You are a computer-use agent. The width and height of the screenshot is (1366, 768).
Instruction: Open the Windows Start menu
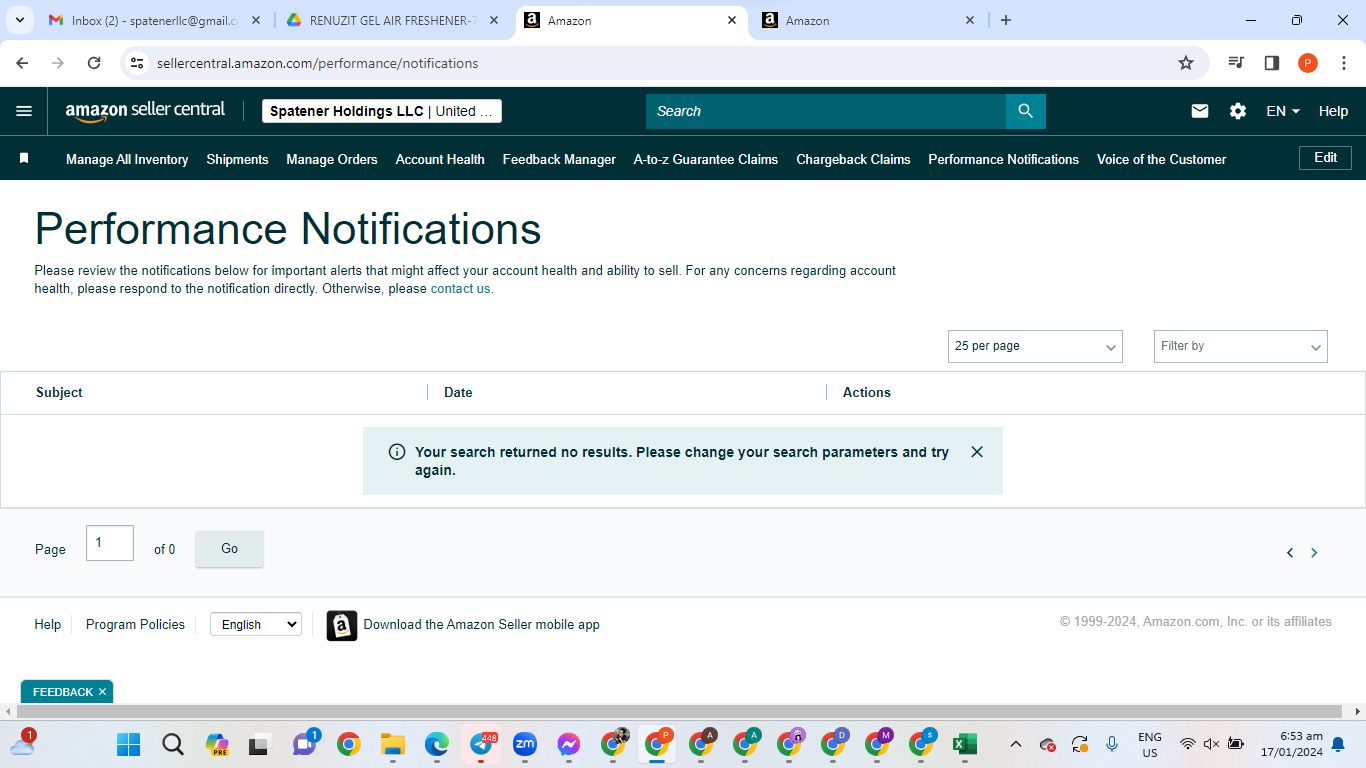[x=128, y=744]
